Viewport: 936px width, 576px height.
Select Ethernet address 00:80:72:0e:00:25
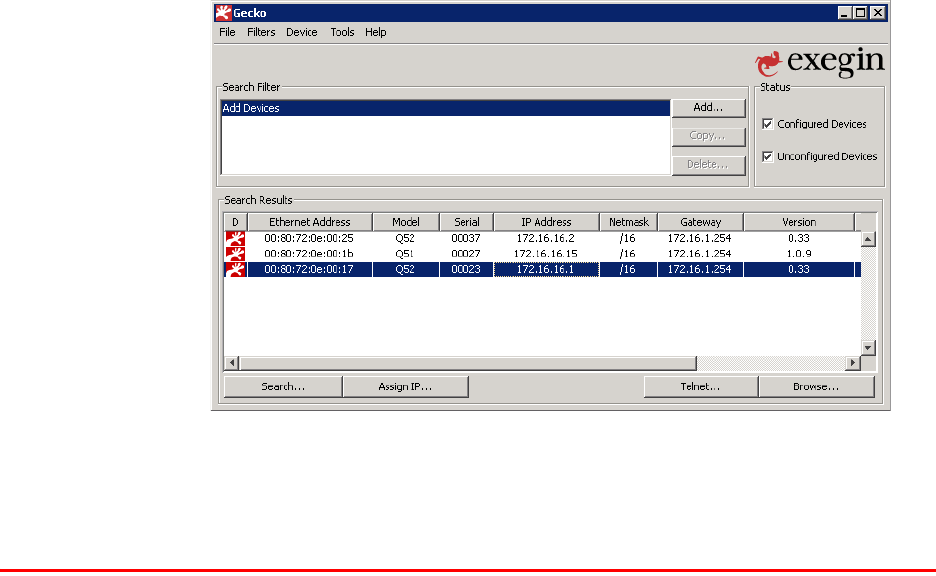point(309,238)
